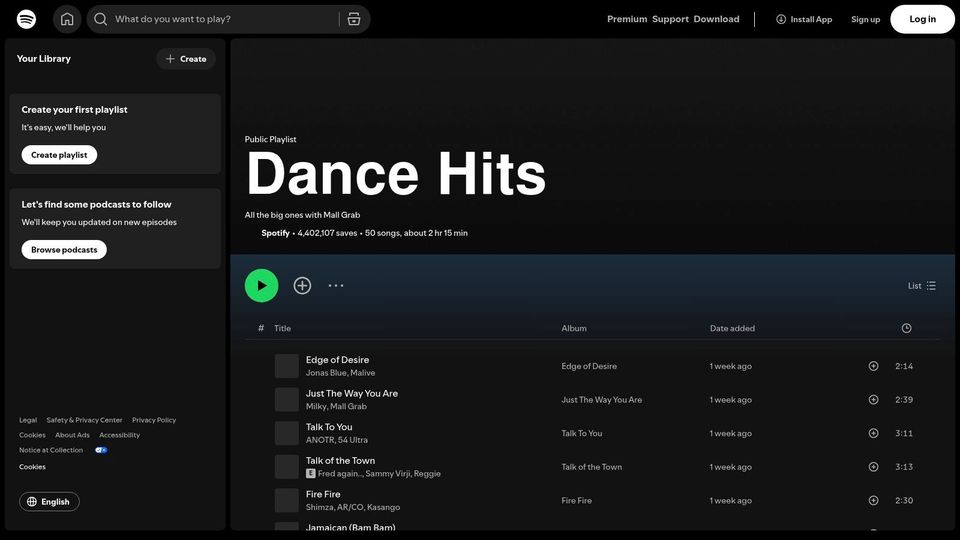Open the Edge of Desire song title
The height and width of the screenshot is (540, 960).
point(337,360)
